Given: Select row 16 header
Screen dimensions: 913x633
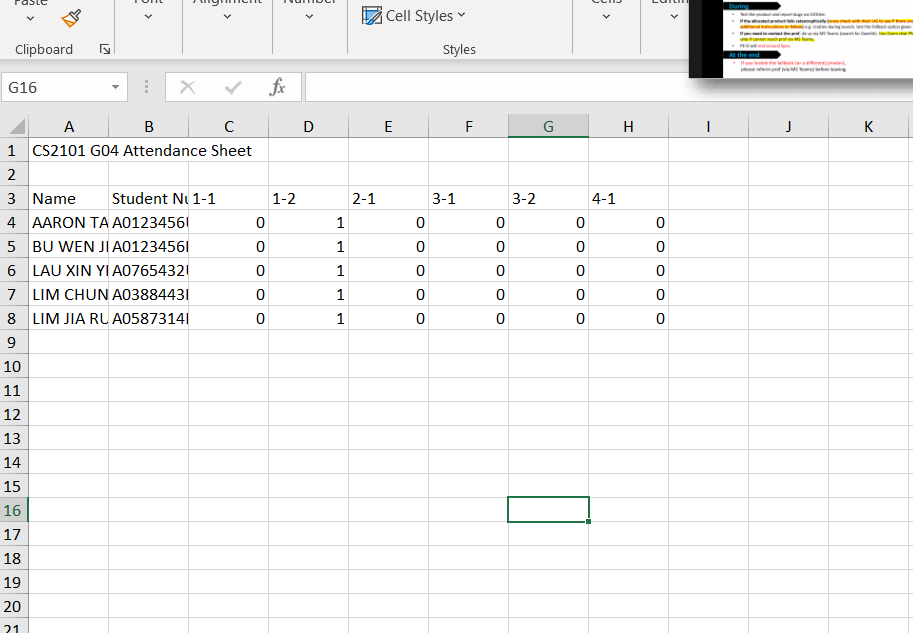Looking at the screenshot, I should (14, 510).
